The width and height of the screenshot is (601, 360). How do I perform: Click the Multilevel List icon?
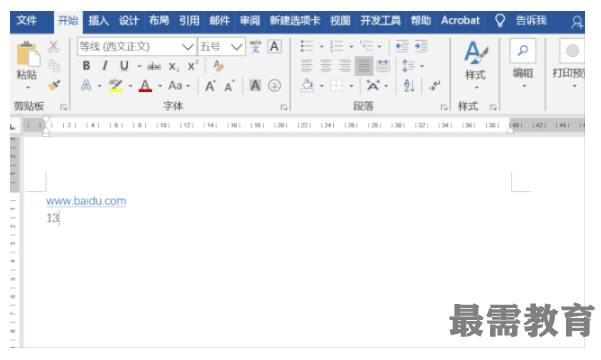tap(366, 46)
